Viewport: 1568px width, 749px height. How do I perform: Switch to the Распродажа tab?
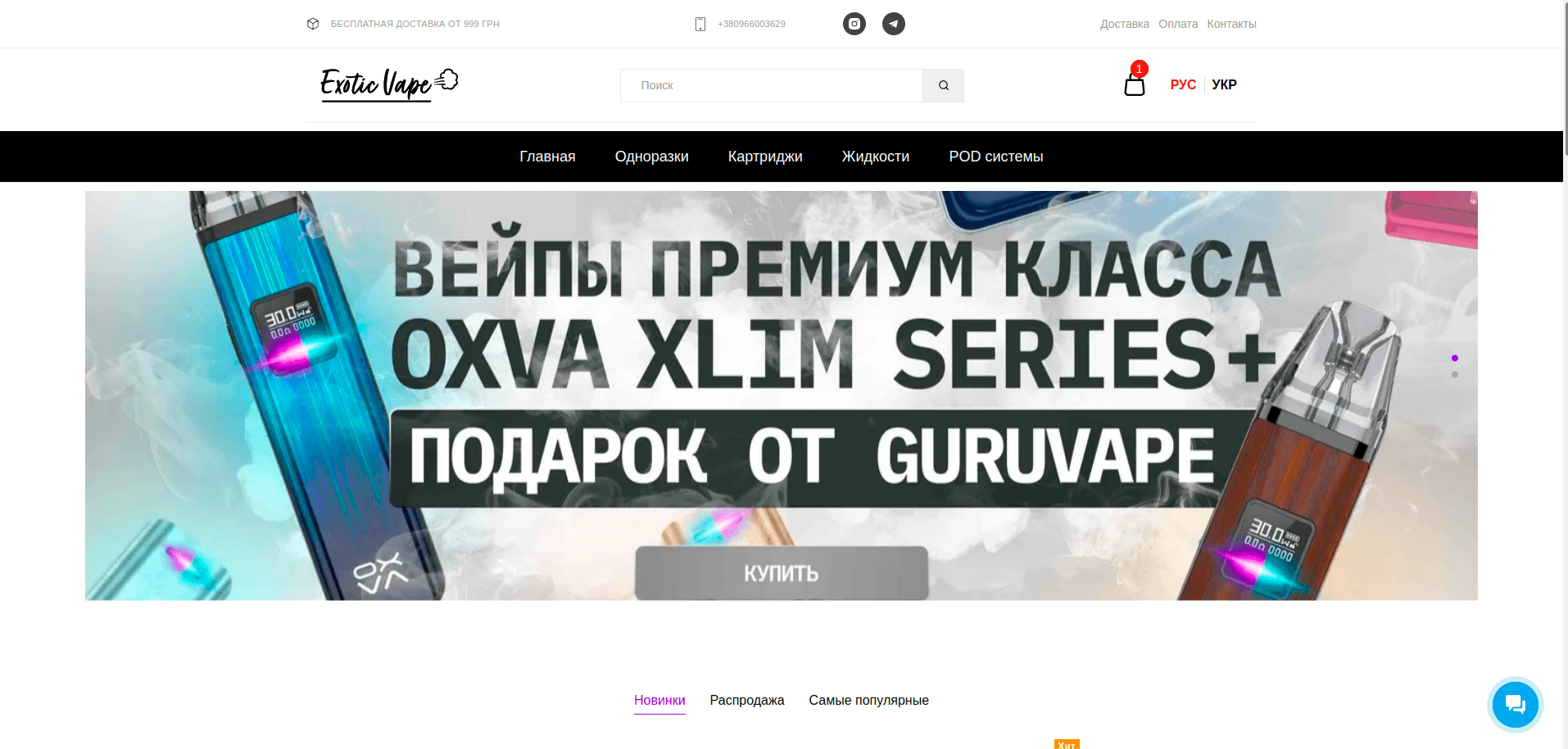(x=747, y=701)
